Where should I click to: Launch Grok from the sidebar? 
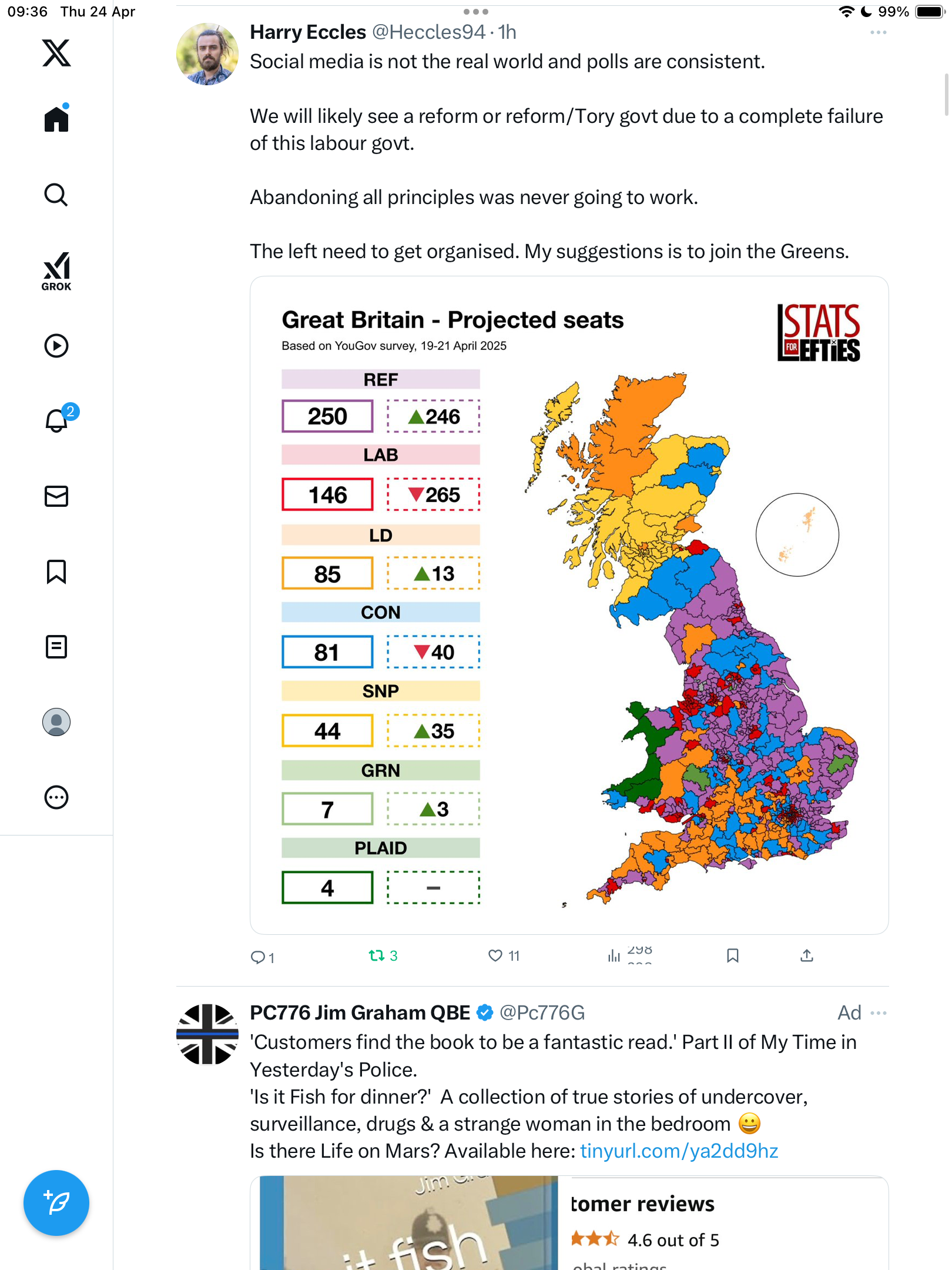56,272
